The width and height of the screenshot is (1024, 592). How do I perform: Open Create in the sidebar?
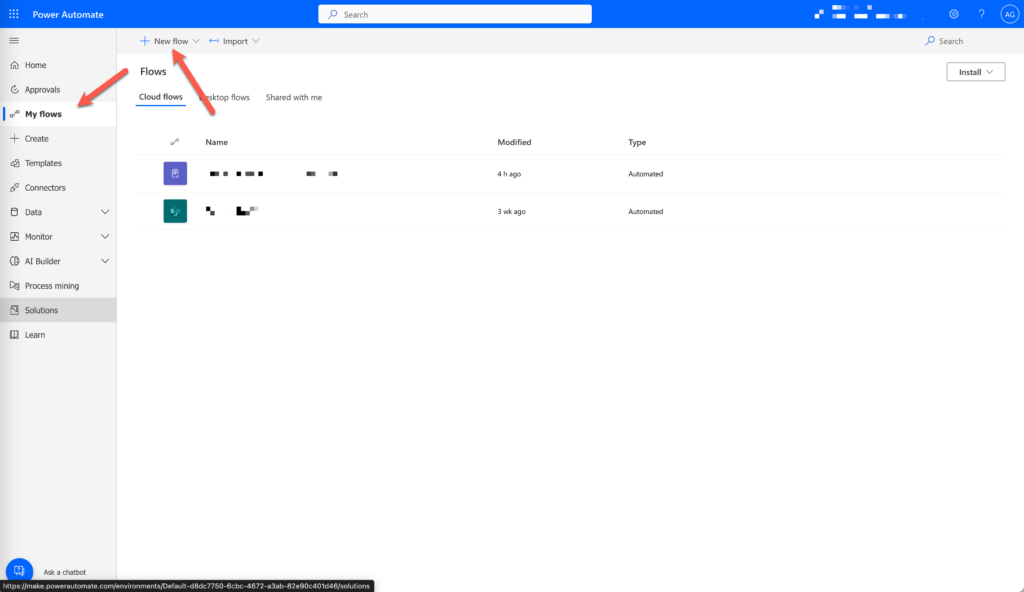(x=58, y=139)
